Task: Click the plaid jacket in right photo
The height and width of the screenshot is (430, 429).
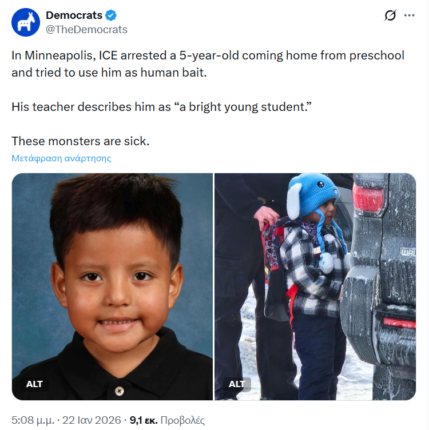Action: coord(310,267)
